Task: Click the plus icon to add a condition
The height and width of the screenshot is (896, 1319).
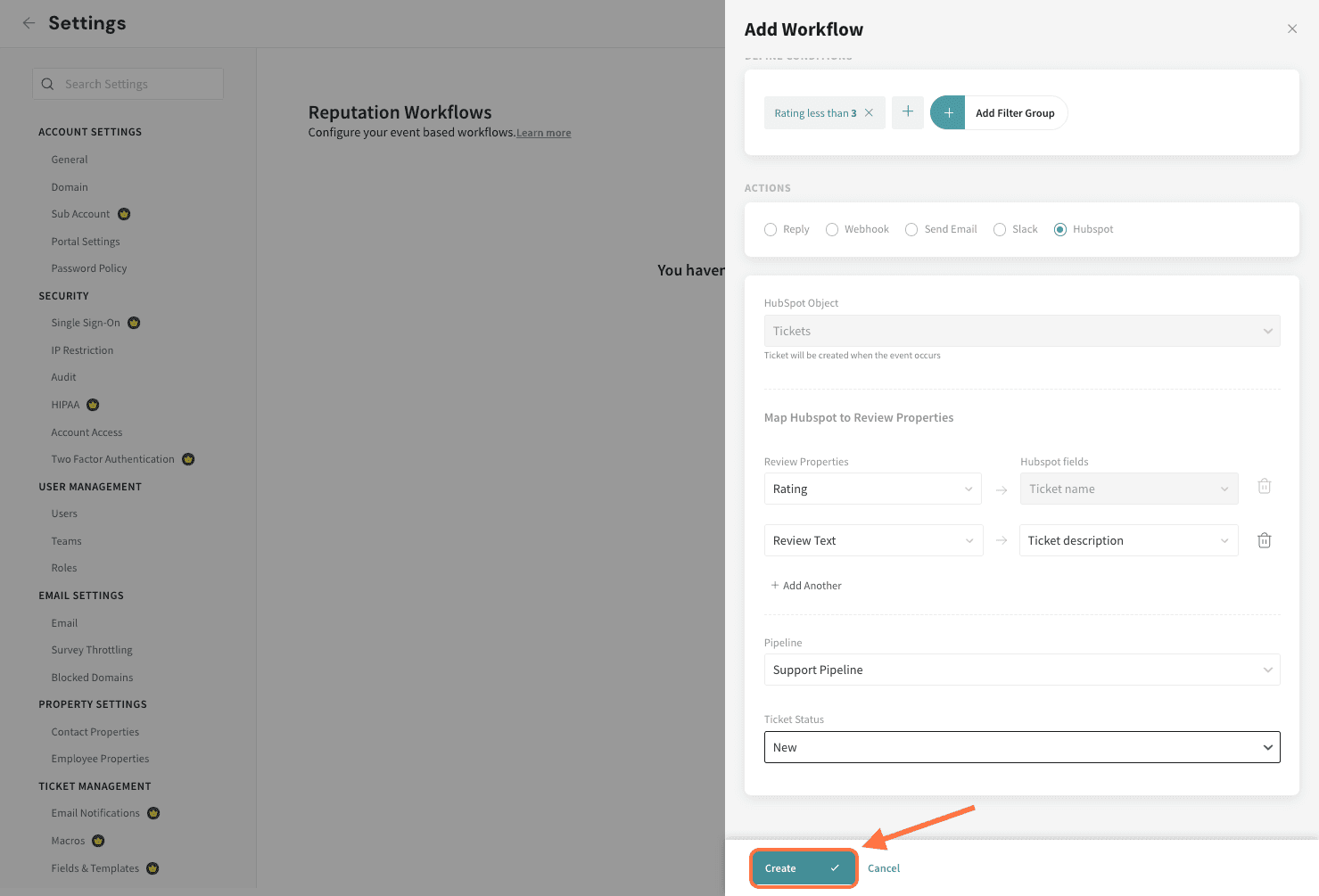Action: [907, 112]
